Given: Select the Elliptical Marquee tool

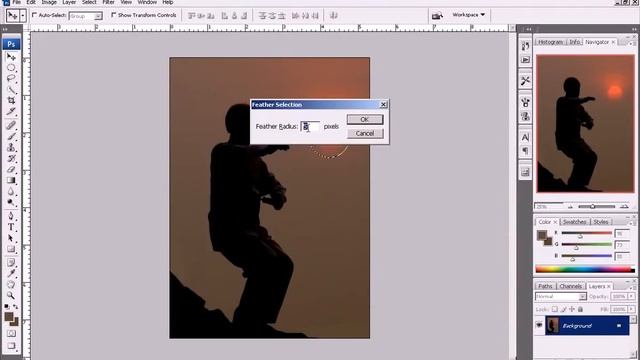Looking at the screenshot, I should point(11,68).
